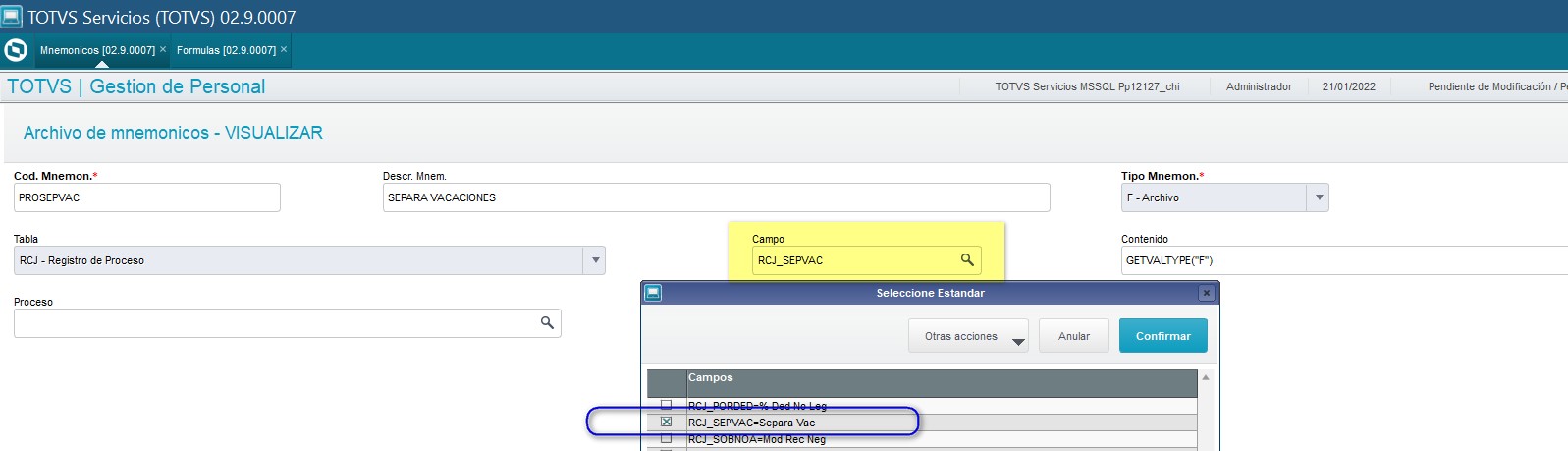Click the Pendiente de Modificación text

(1496, 86)
